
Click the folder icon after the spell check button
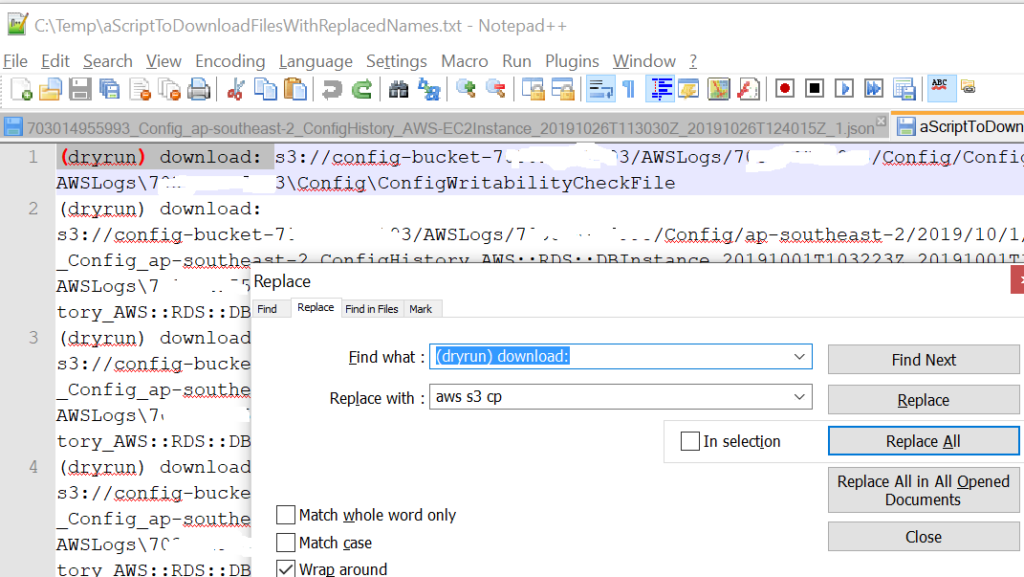click(968, 87)
